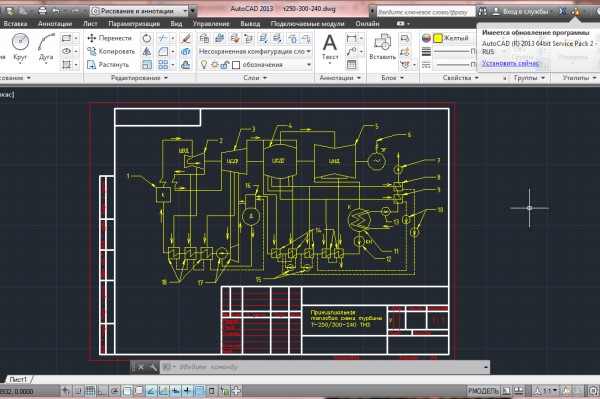Image resolution: width=600 pixels, height=399 pixels.
Task: Select the Arc (Дуга) drawing tool
Action: (46, 47)
